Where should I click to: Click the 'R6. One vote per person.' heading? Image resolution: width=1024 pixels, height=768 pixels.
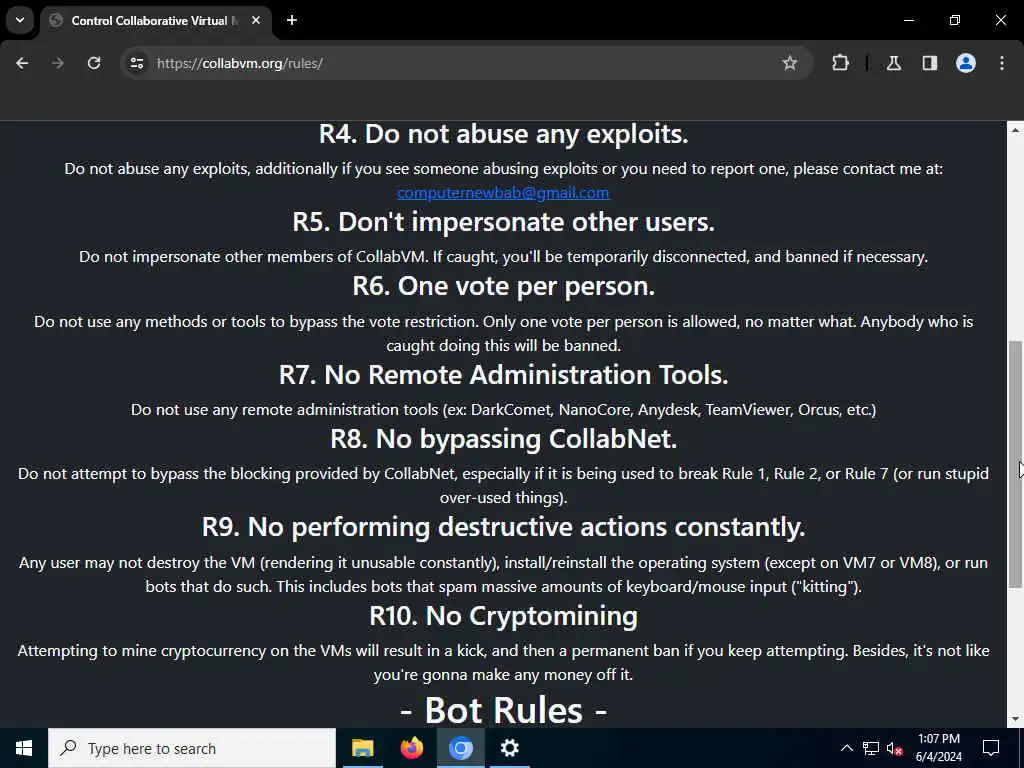click(504, 286)
